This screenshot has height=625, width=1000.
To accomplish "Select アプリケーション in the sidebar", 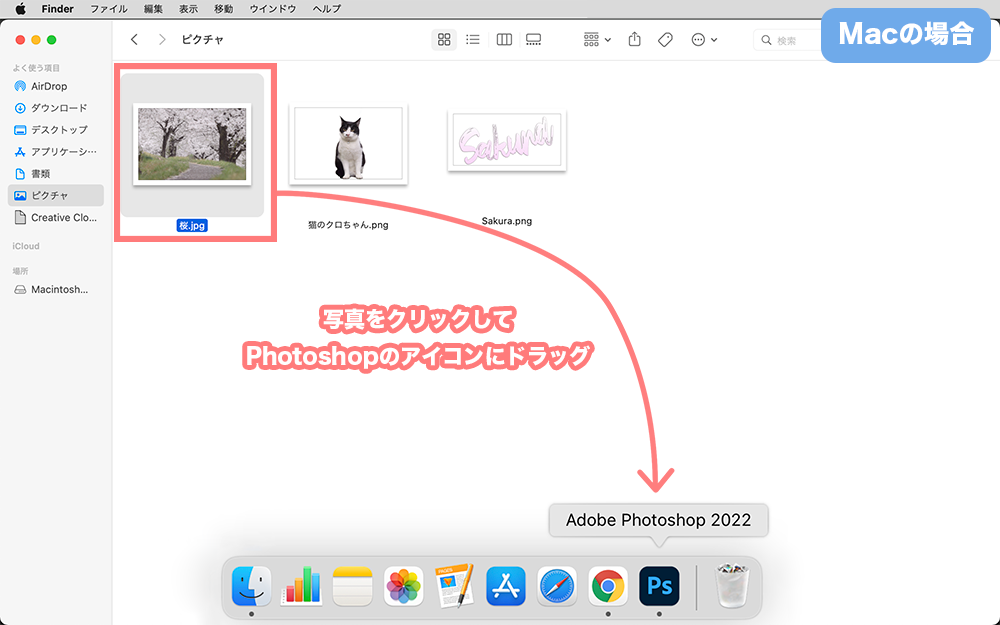I will pyautogui.click(x=55, y=152).
